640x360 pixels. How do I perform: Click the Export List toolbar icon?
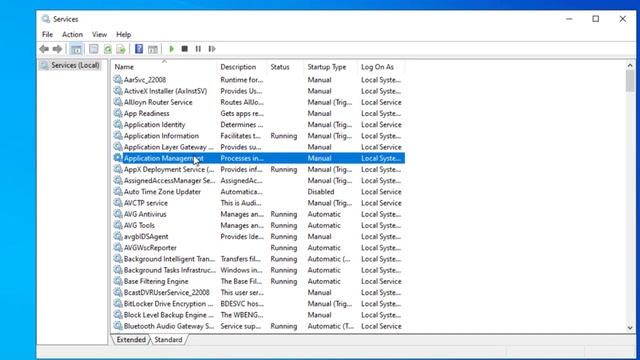121,49
